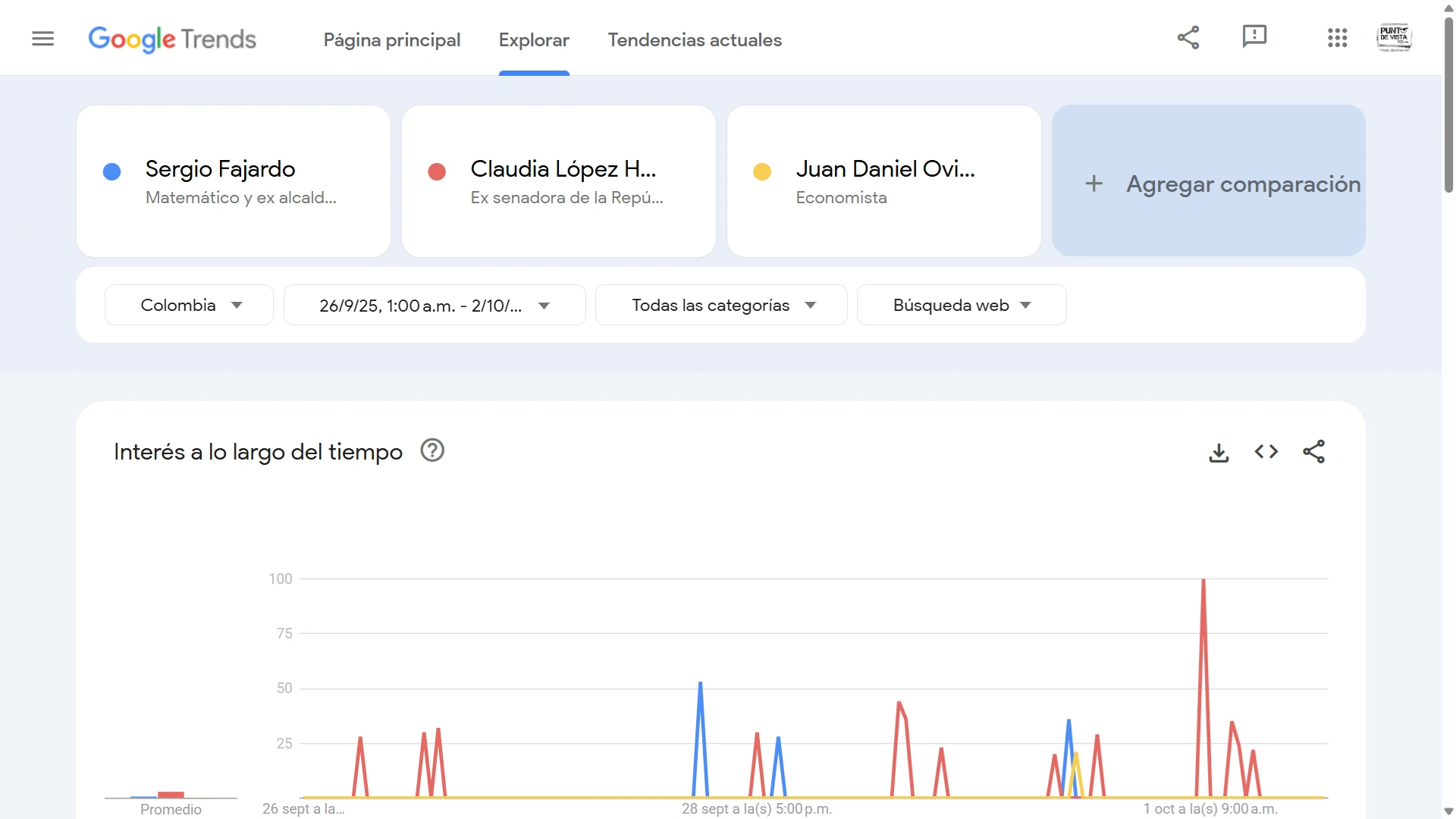This screenshot has width=1456, height=819.
Task: Open the send feedback icon
Action: pos(1254,36)
